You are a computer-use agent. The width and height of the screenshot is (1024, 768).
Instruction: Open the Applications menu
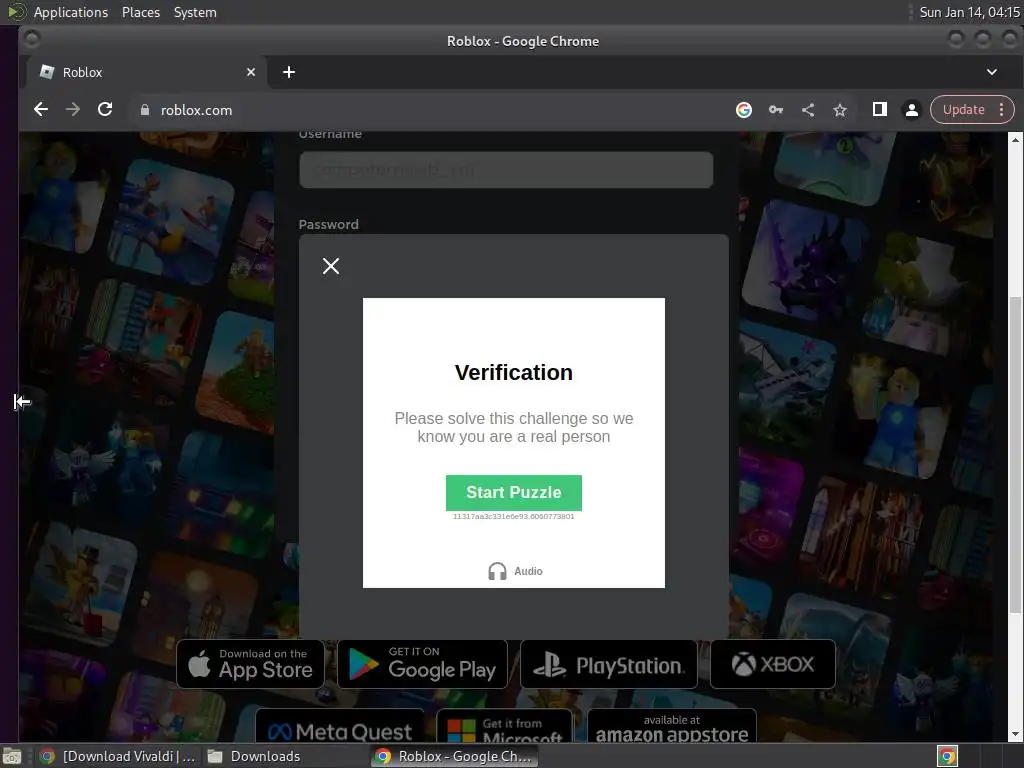(71, 12)
